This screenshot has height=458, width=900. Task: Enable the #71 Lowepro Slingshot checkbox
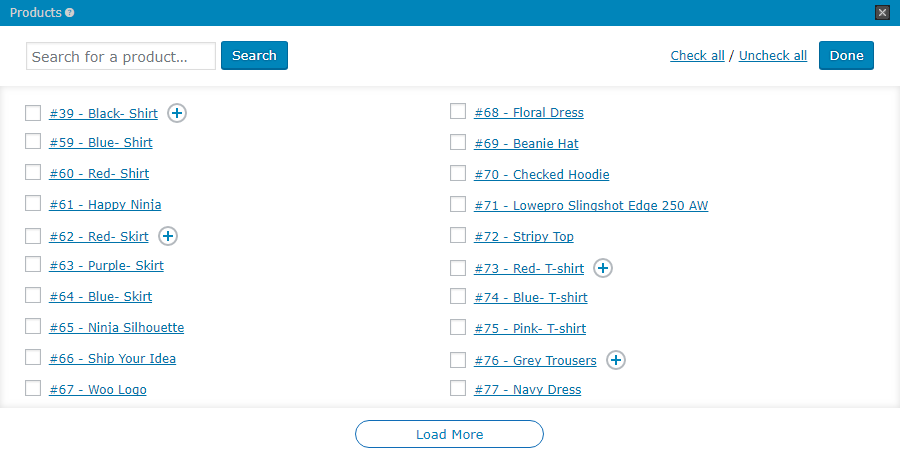click(x=458, y=205)
